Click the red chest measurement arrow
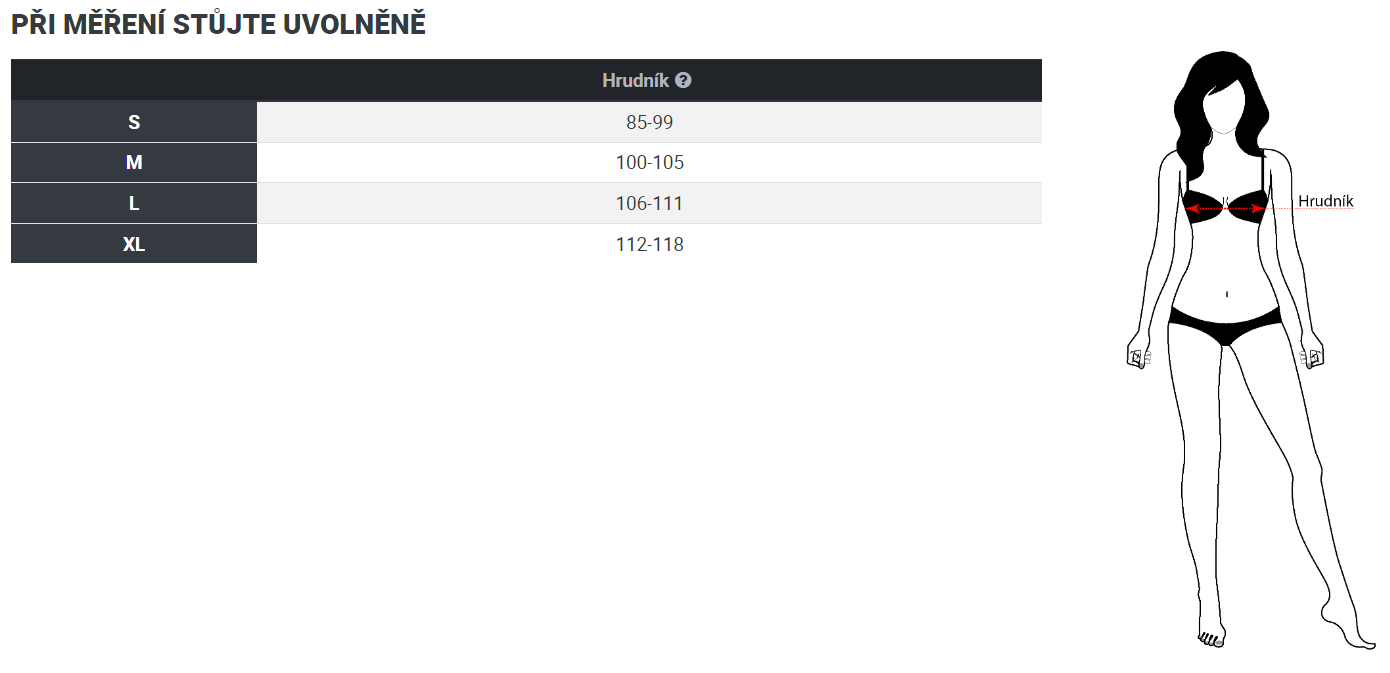The width and height of the screenshot is (1390, 673). pyautogui.click(x=1225, y=209)
